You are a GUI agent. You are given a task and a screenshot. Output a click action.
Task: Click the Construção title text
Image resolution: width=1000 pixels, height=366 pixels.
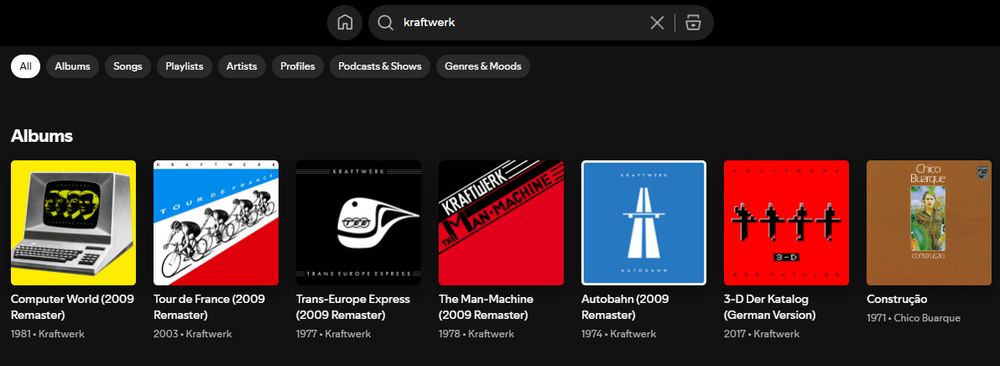(897, 299)
